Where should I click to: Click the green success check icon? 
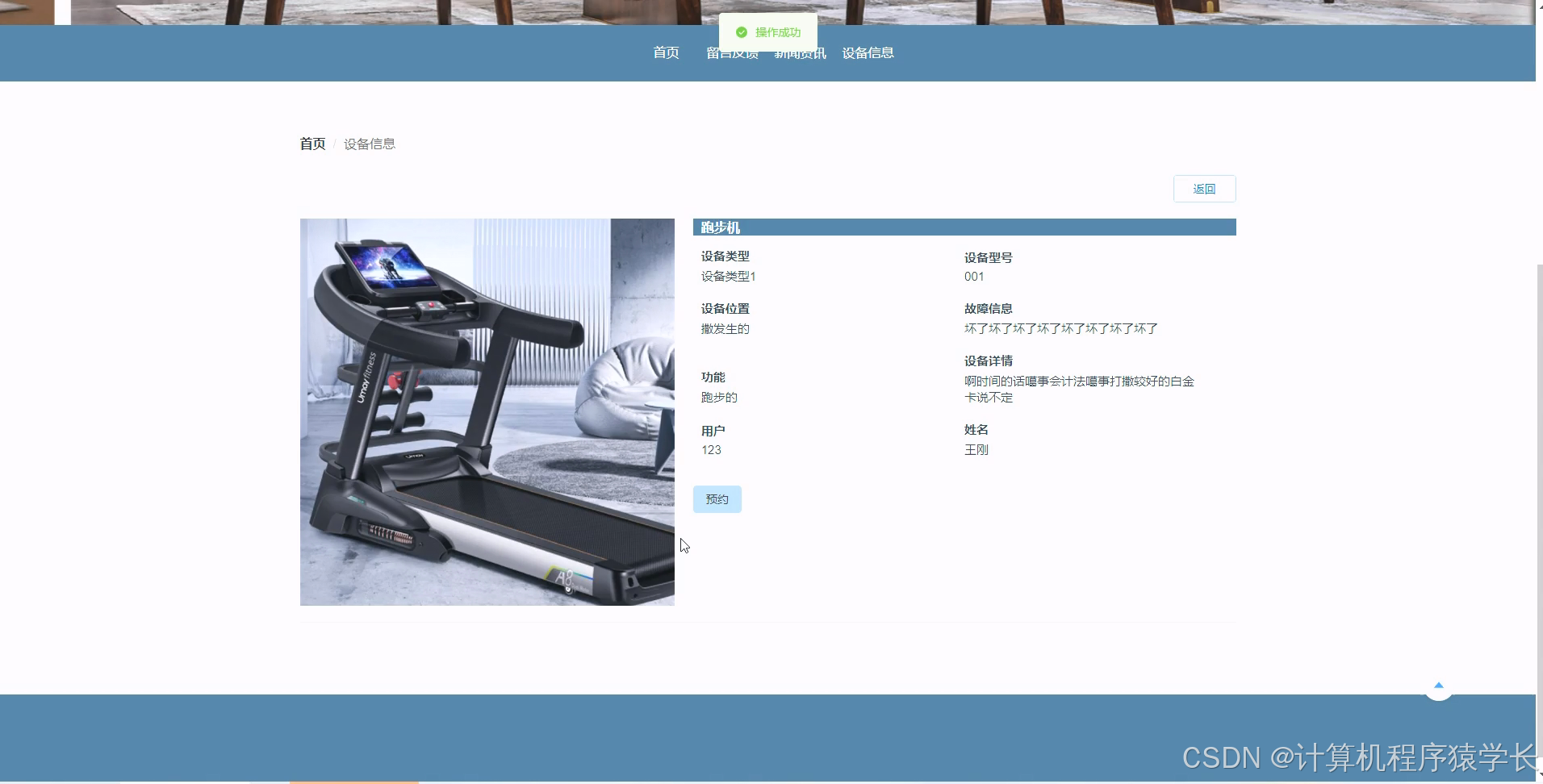741,32
